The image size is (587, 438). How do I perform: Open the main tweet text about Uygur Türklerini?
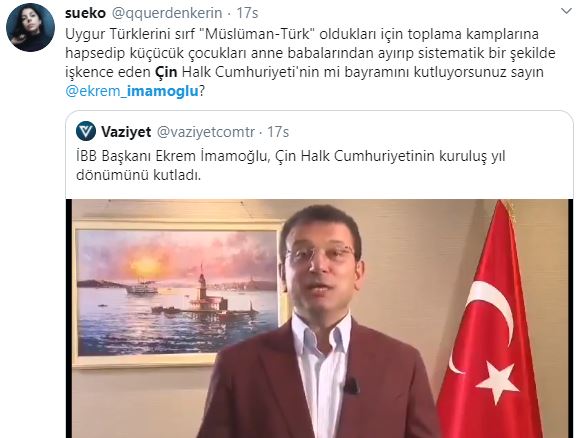click(310, 62)
